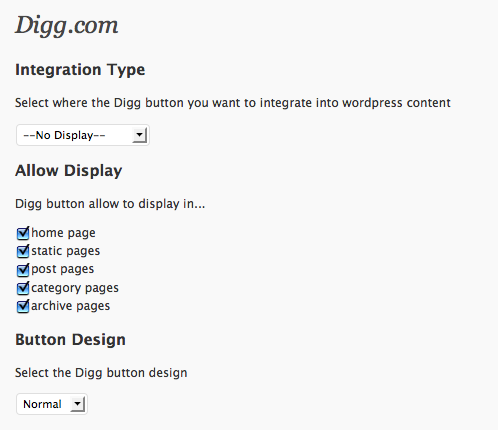Click the Button Design heading
498x430 pixels.
pyautogui.click(x=70, y=340)
